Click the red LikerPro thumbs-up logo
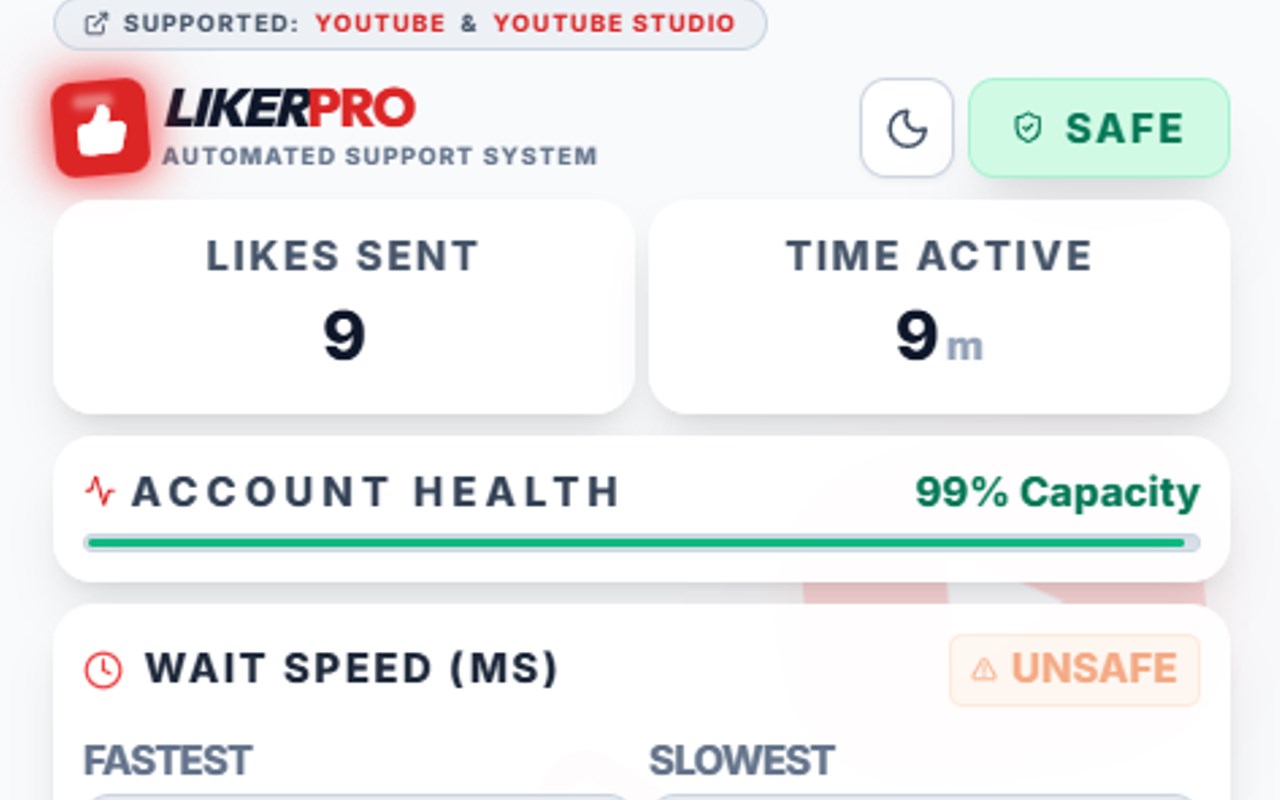This screenshot has width=1280, height=800. (x=100, y=128)
